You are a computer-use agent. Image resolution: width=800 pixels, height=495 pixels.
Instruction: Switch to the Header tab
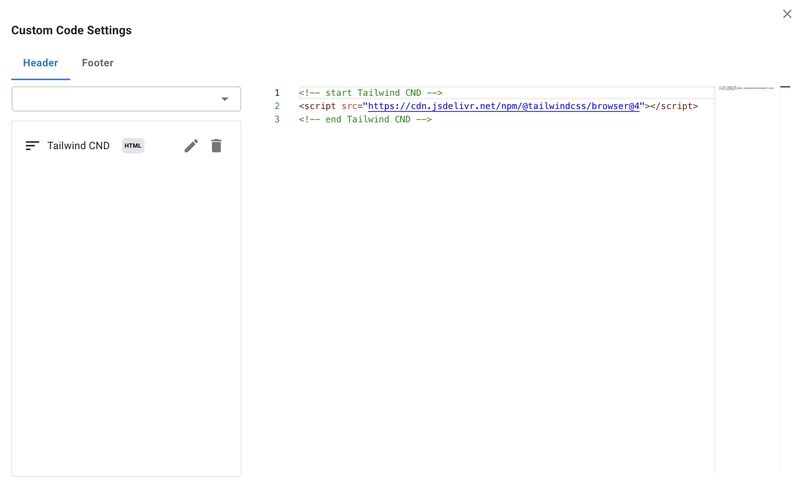coord(40,63)
